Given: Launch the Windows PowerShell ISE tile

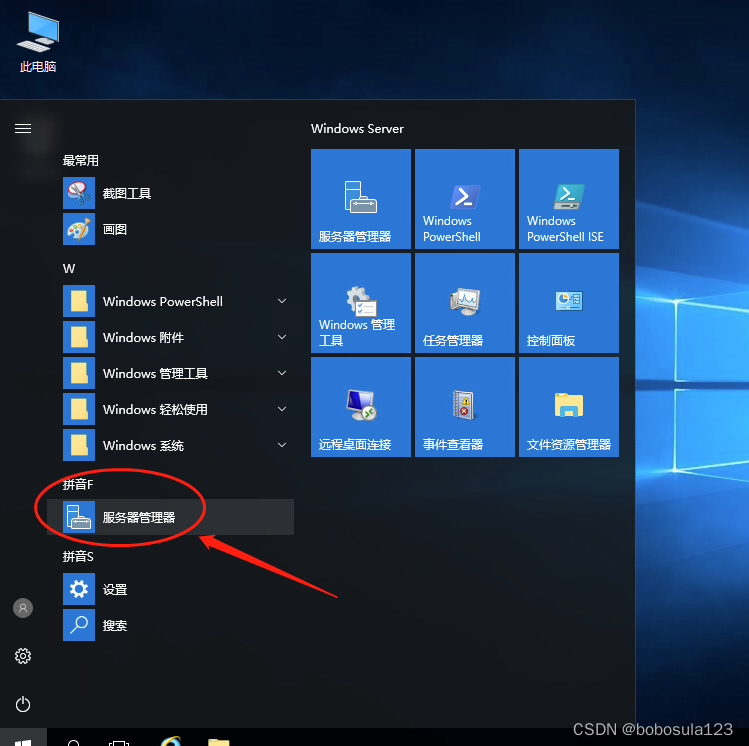Looking at the screenshot, I should pos(569,199).
